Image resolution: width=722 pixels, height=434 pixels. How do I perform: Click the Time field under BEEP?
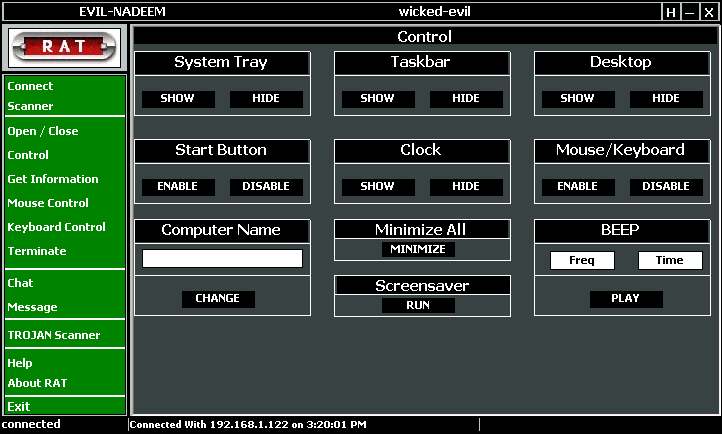(x=670, y=261)
